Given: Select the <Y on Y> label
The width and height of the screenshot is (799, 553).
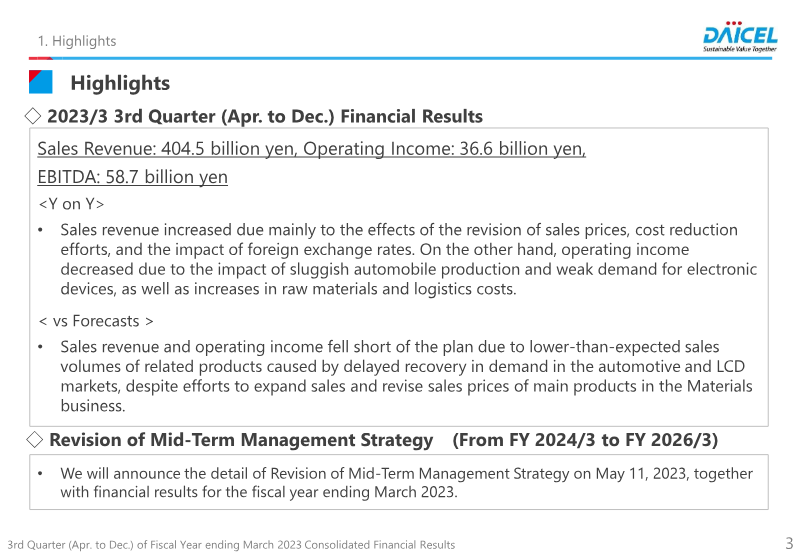Looking at the screenshot, I should (x=71, y=205).
